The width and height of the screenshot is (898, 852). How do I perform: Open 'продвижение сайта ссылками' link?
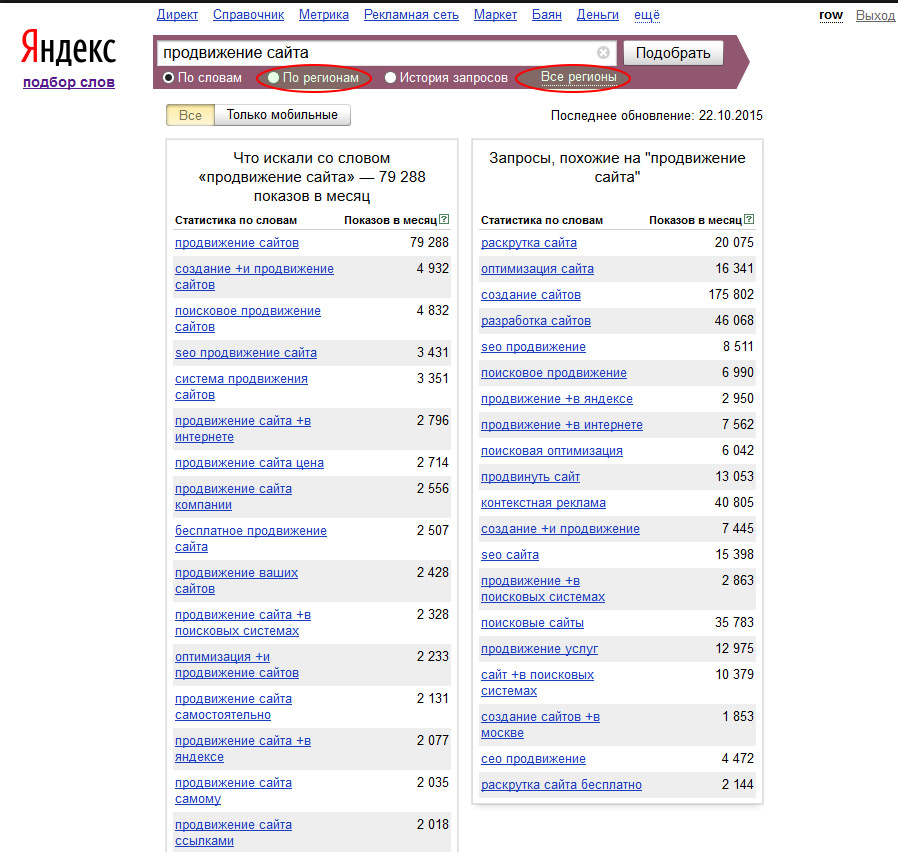[x=233, y=833]
